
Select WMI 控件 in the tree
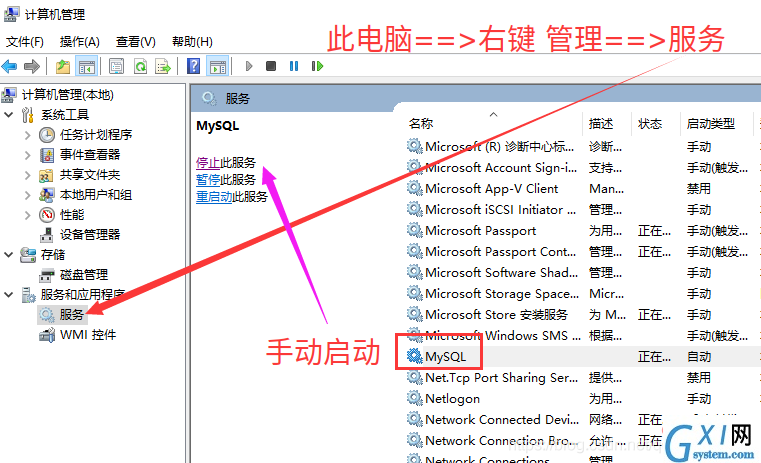[x=88, y=335]
